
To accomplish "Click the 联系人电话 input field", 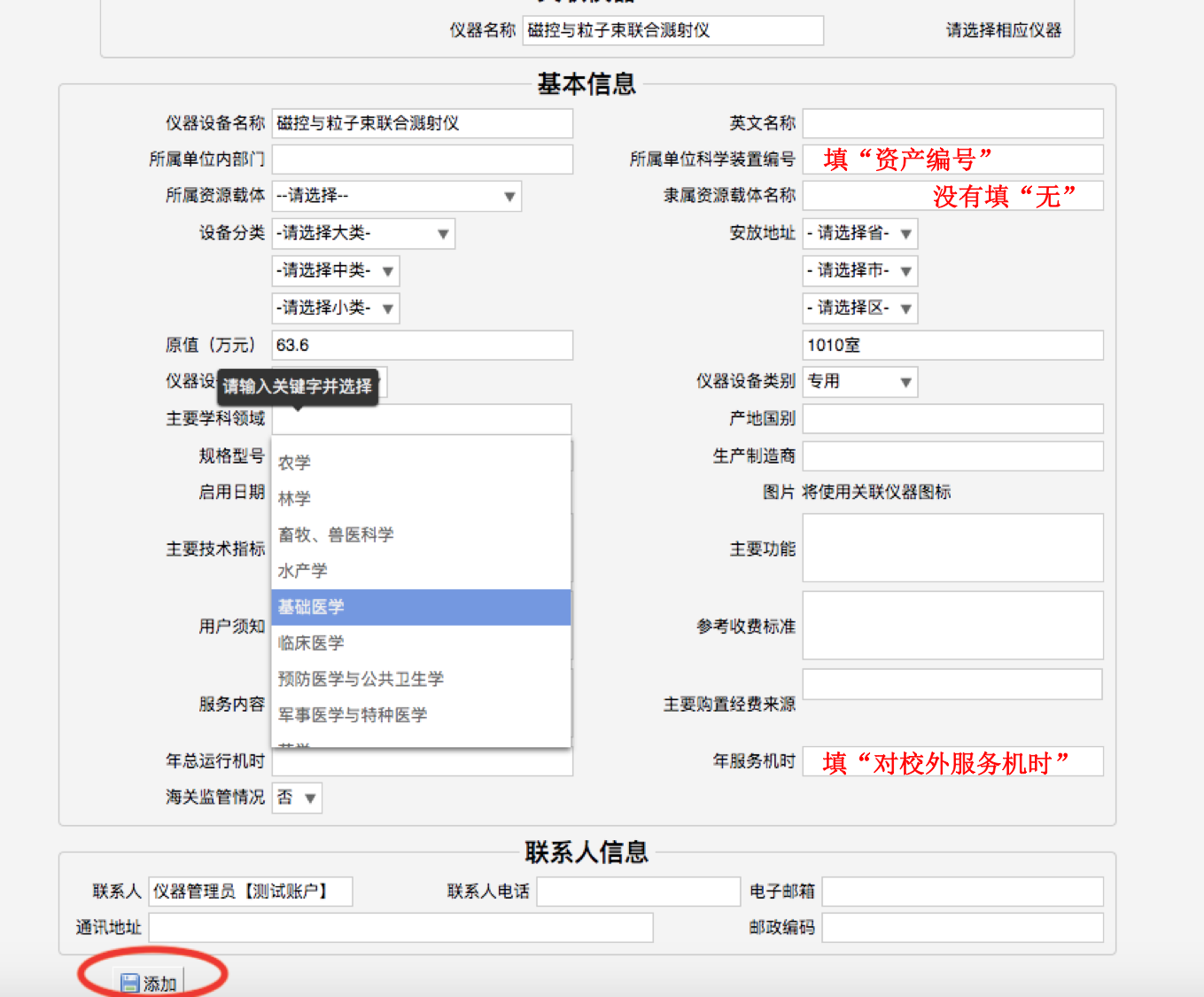I will 639,892.
